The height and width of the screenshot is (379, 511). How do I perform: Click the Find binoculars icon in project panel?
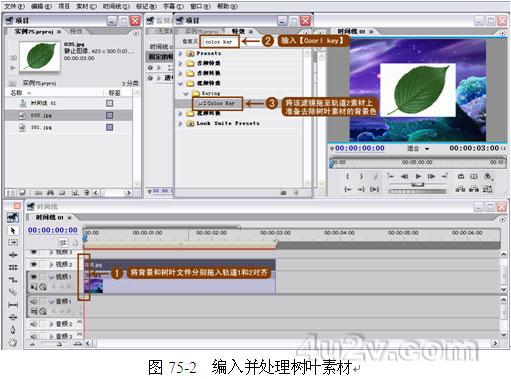(50, 192)
